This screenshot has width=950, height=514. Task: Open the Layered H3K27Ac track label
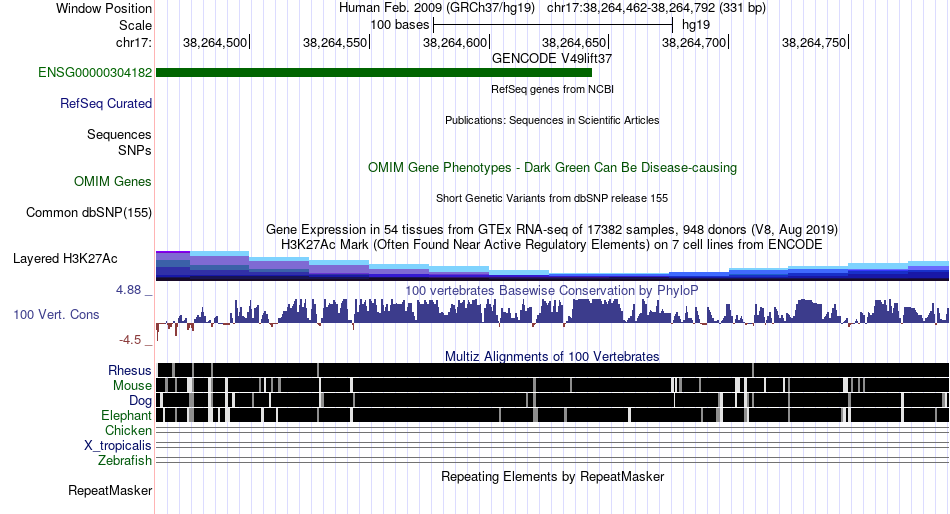(65, 259)
